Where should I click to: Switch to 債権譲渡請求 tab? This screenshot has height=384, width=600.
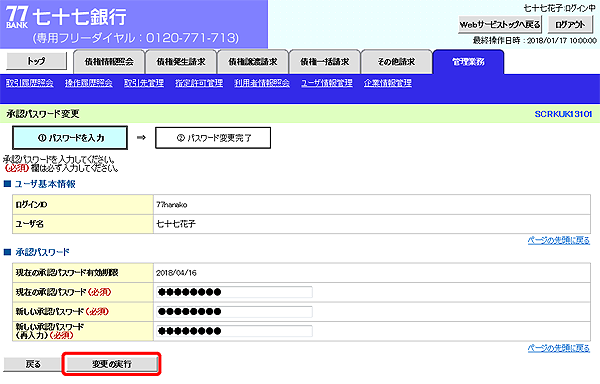pos(253,62)
